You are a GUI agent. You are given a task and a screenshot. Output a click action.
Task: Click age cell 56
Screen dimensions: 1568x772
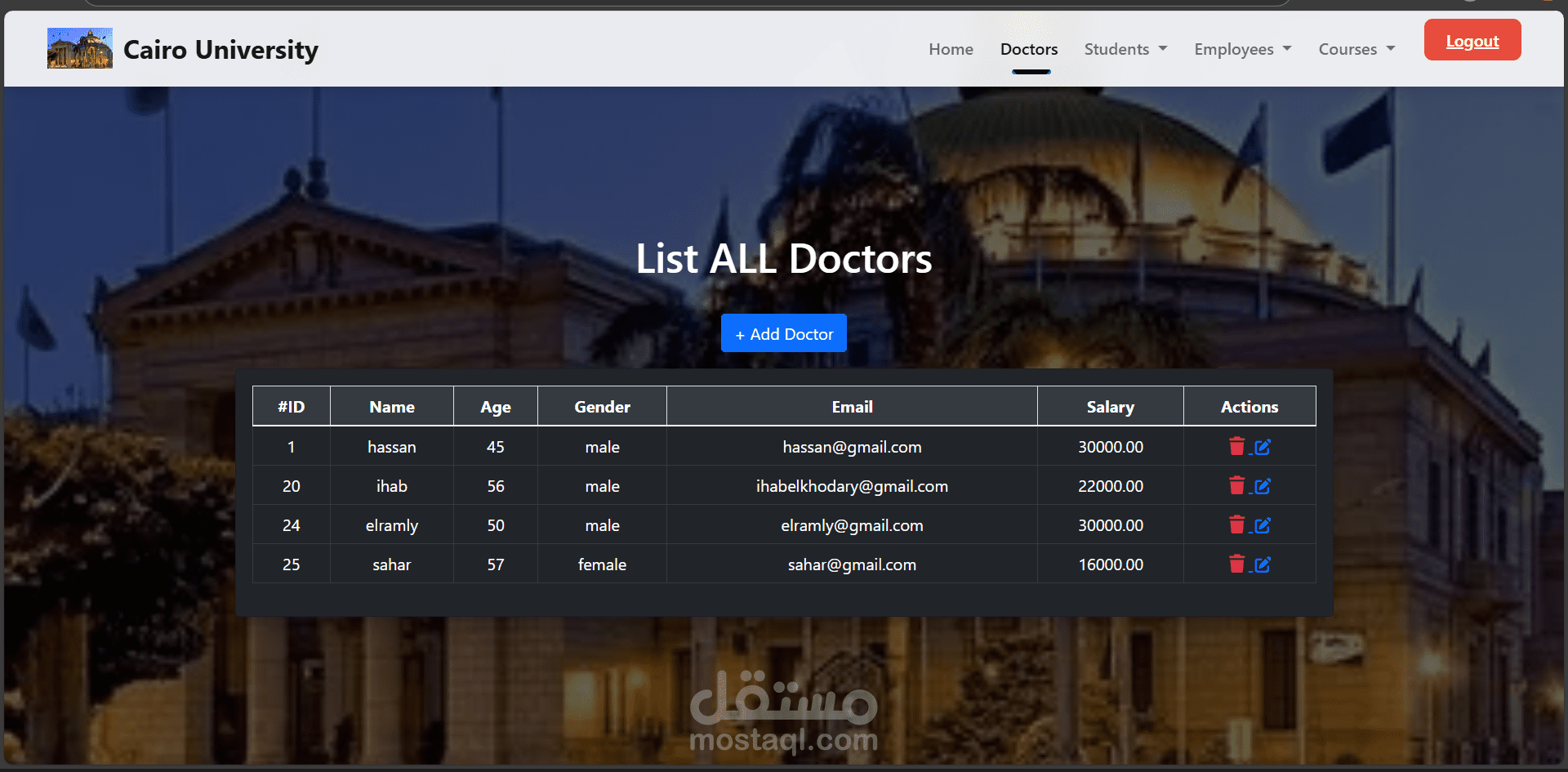[x=496, y=486]
